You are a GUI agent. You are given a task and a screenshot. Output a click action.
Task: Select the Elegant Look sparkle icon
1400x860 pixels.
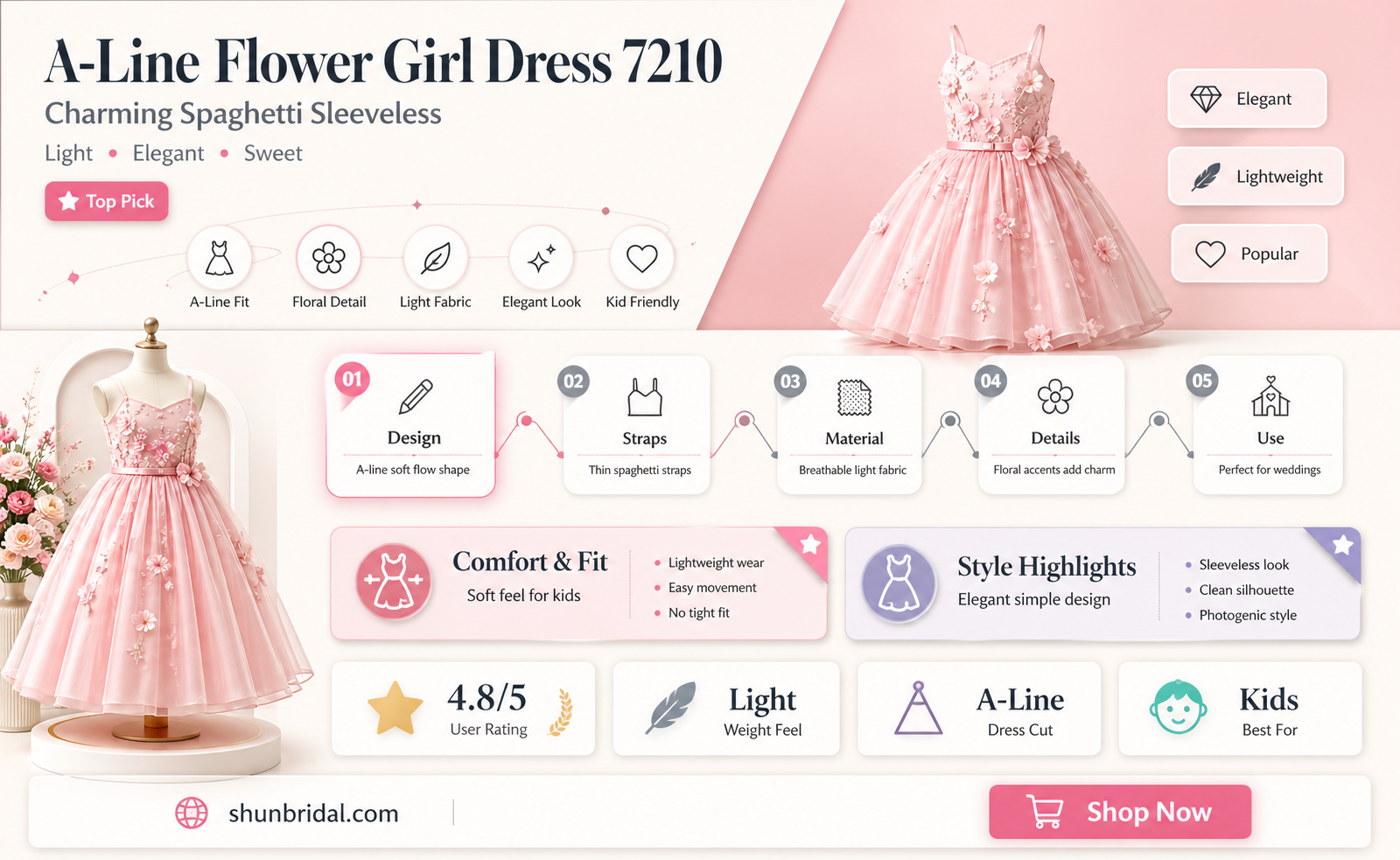pyautogui.click(x=542, y=258)
